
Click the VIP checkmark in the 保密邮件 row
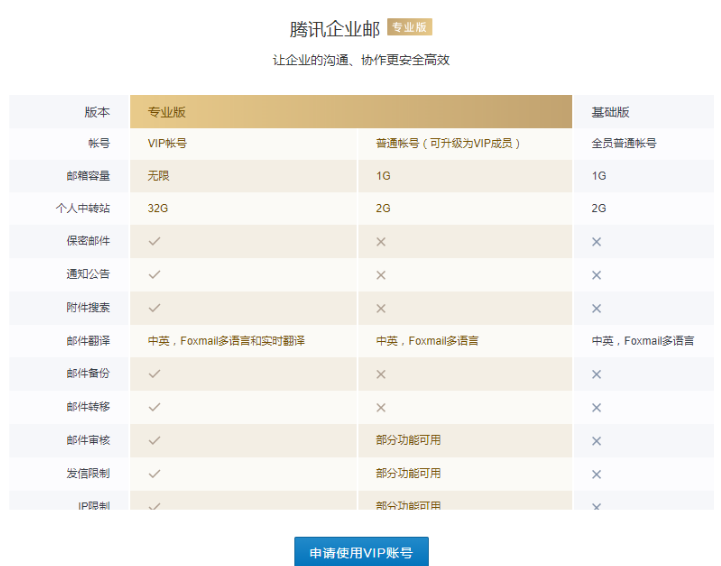[154, 241]
